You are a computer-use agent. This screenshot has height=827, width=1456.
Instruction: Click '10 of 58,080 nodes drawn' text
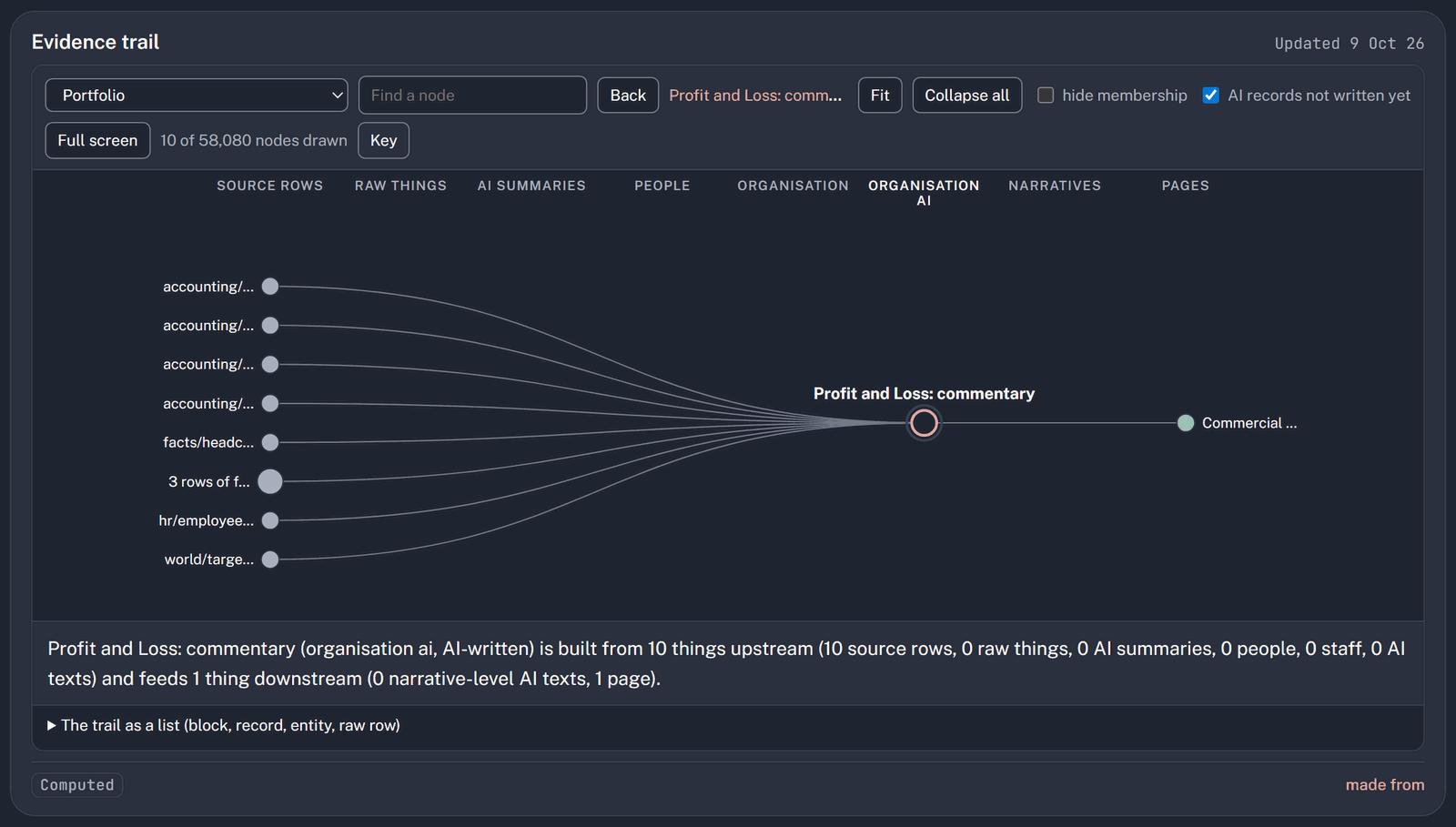click(x=254, y=140)
